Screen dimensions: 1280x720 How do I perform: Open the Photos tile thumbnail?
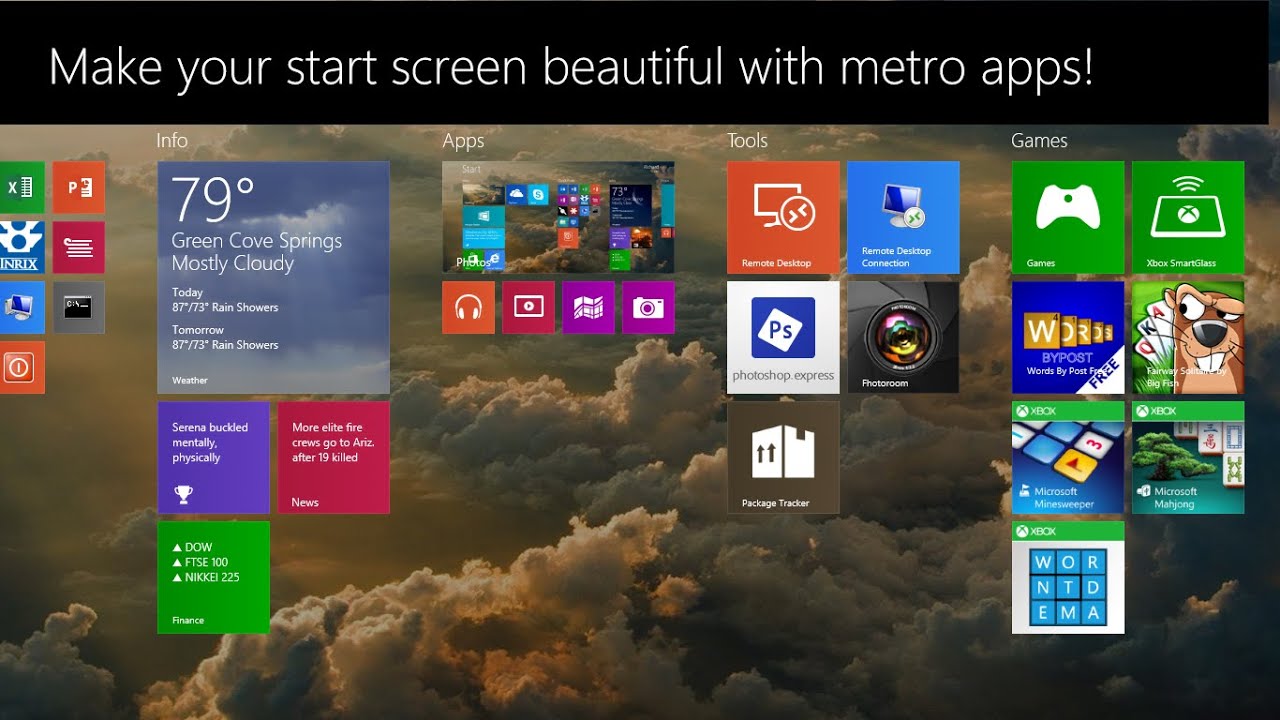558,217
